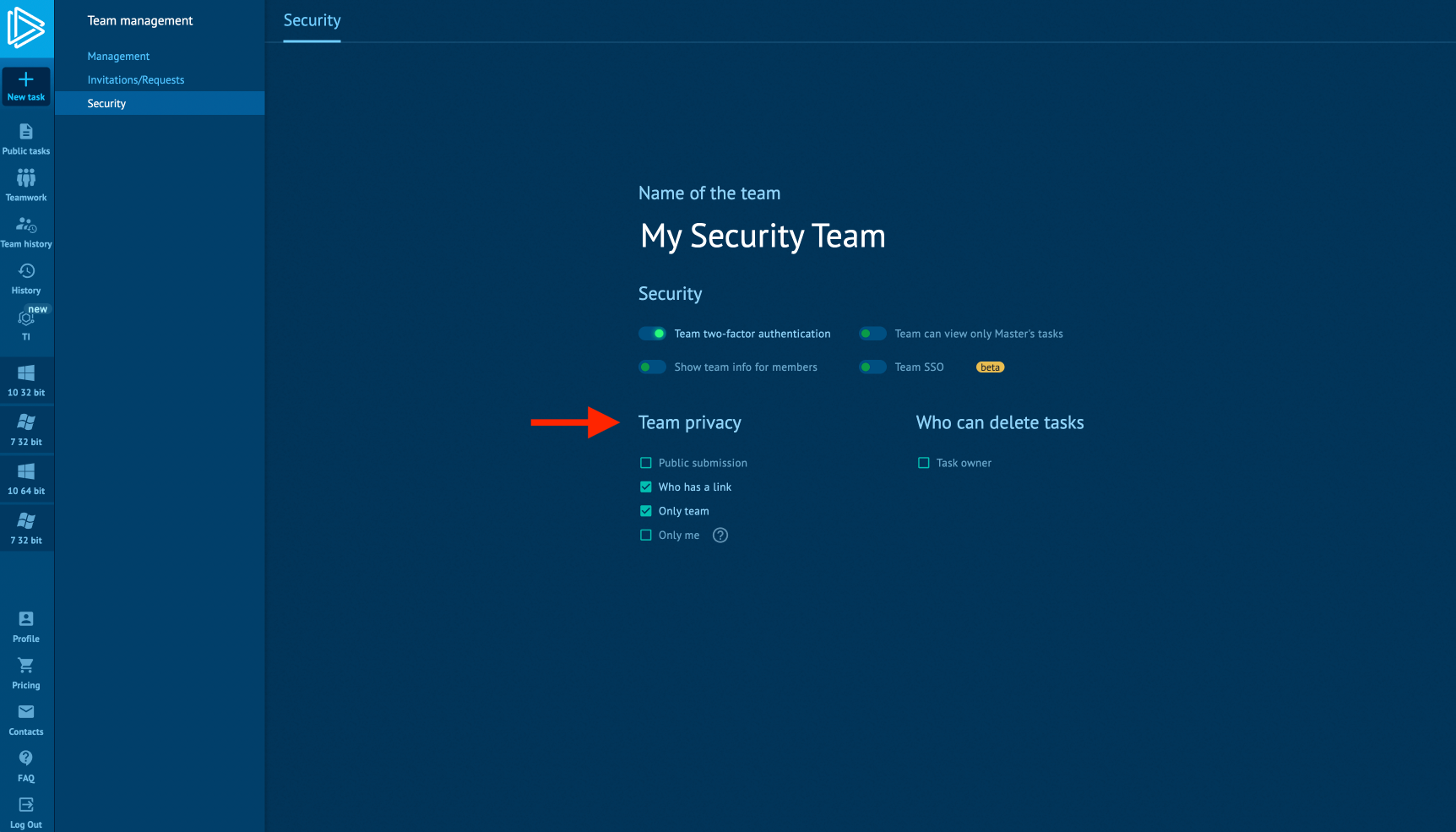Open Invitations/Requests in Team management
The height and width of the screenshot is (832, 1456).
[x=136, y=80]
